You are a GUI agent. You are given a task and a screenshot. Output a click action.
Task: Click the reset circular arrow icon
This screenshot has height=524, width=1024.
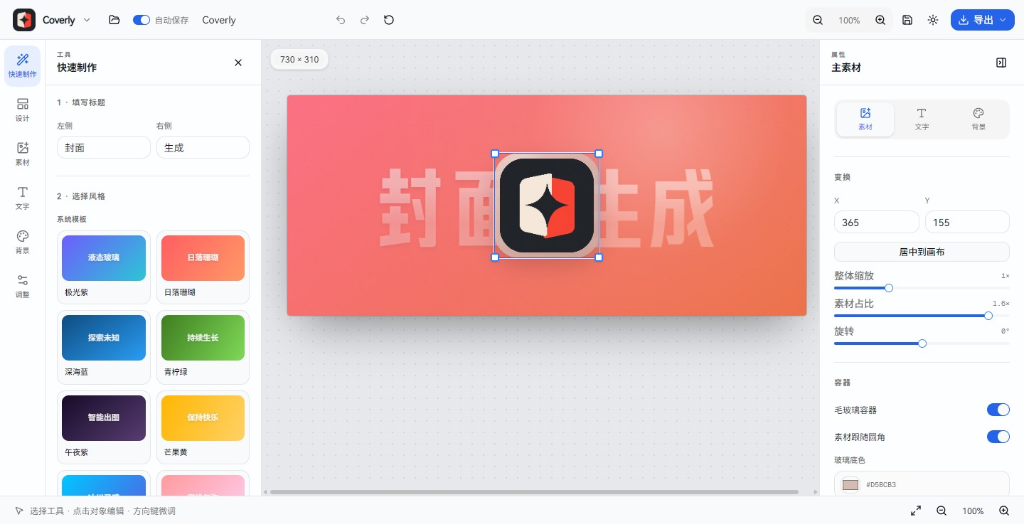pyautogui.click(x=389, y=20)
